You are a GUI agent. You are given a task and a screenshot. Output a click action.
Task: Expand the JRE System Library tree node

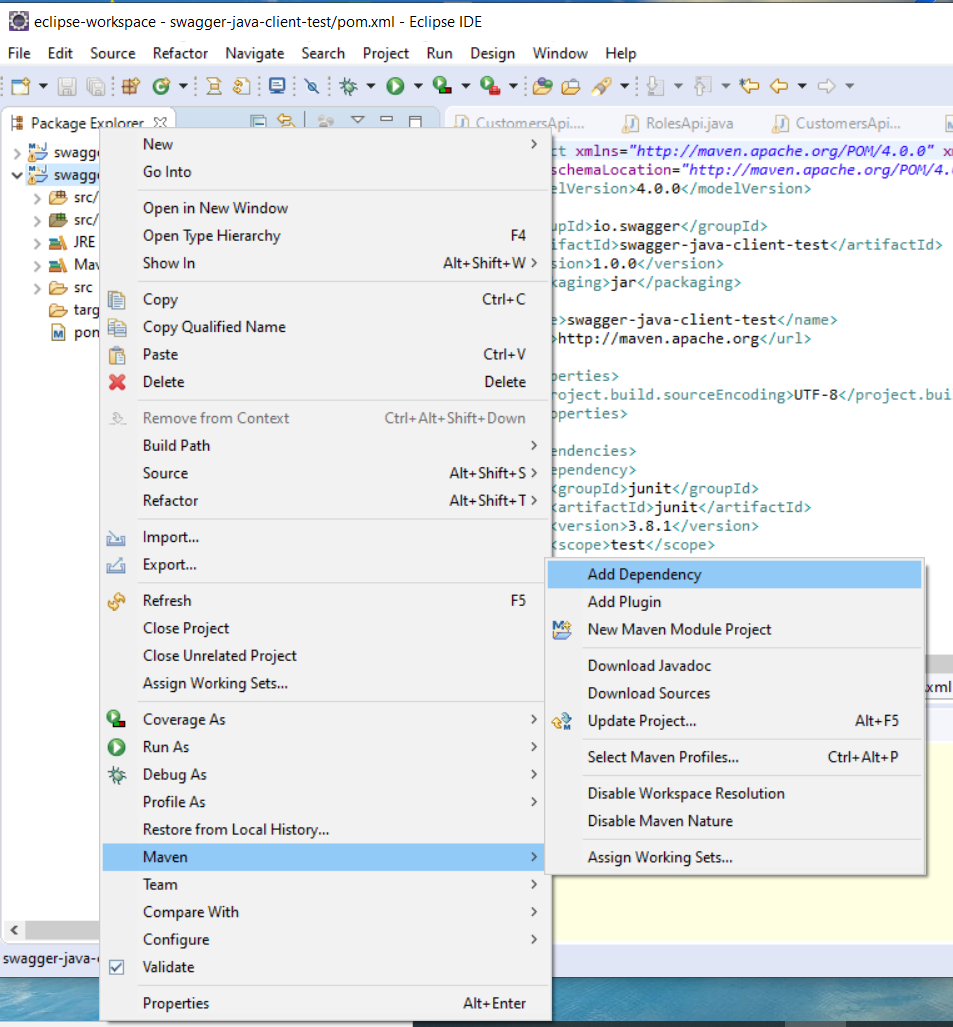tap(37, 242)
